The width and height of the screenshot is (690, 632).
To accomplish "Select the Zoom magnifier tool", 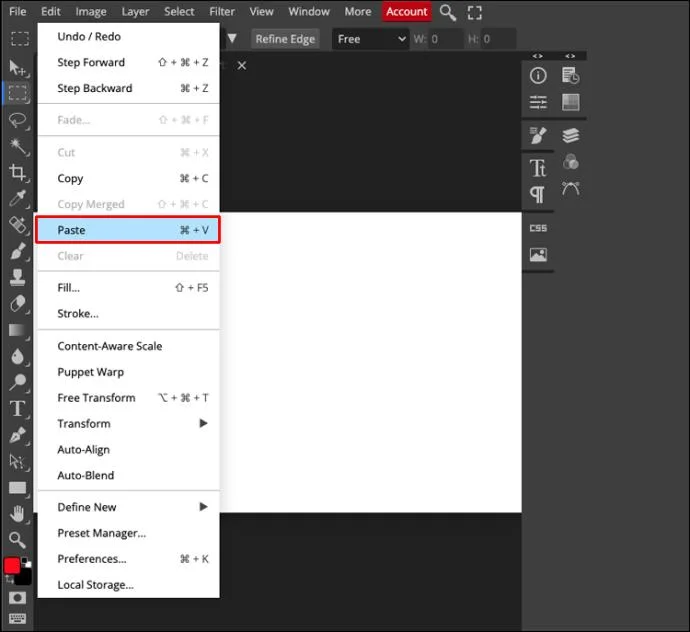I will tap(18, 540).
